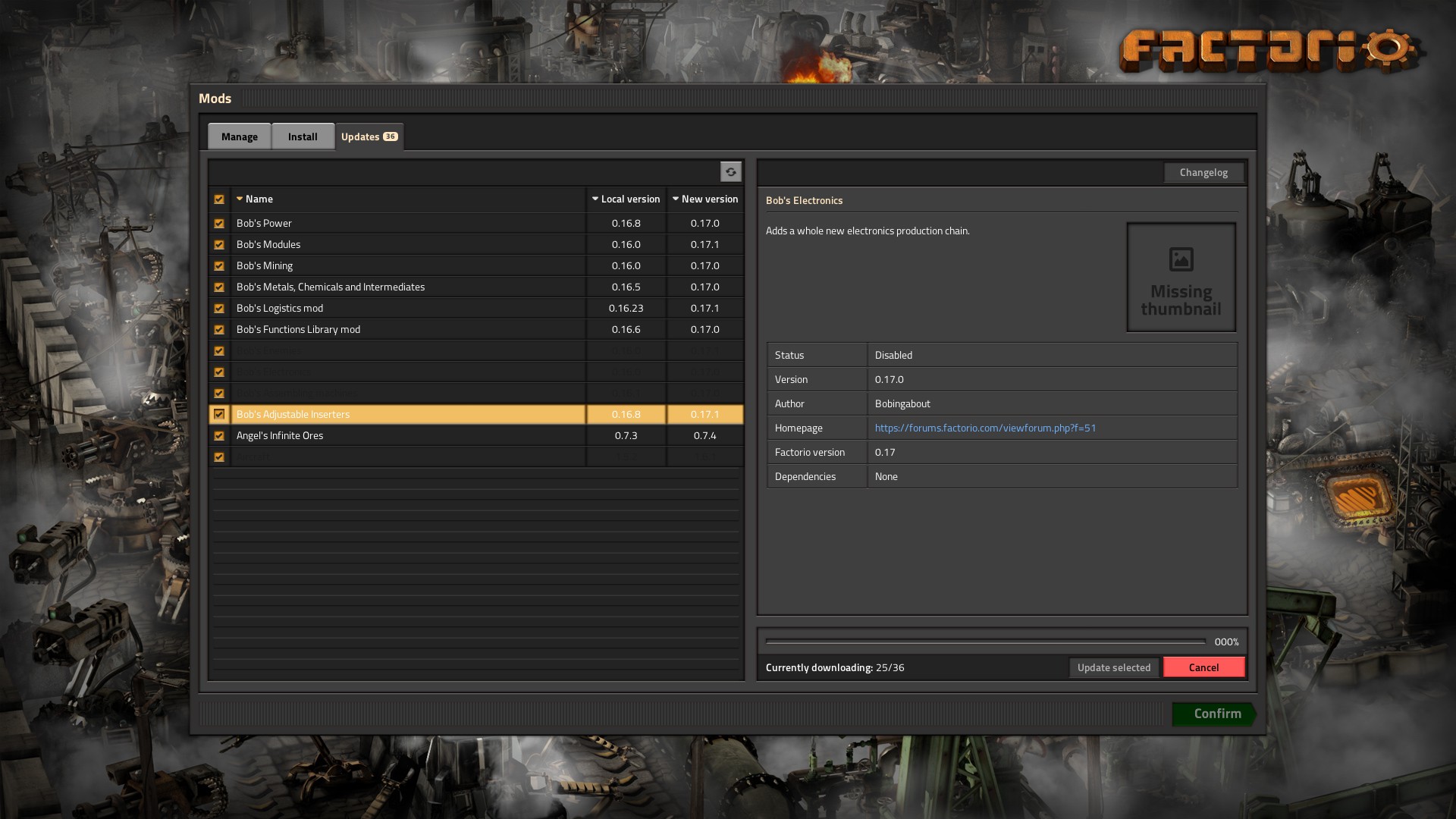Click the Currently downloading 25/36 status
Screen dimensions: 1456x819
click(835, 667)
